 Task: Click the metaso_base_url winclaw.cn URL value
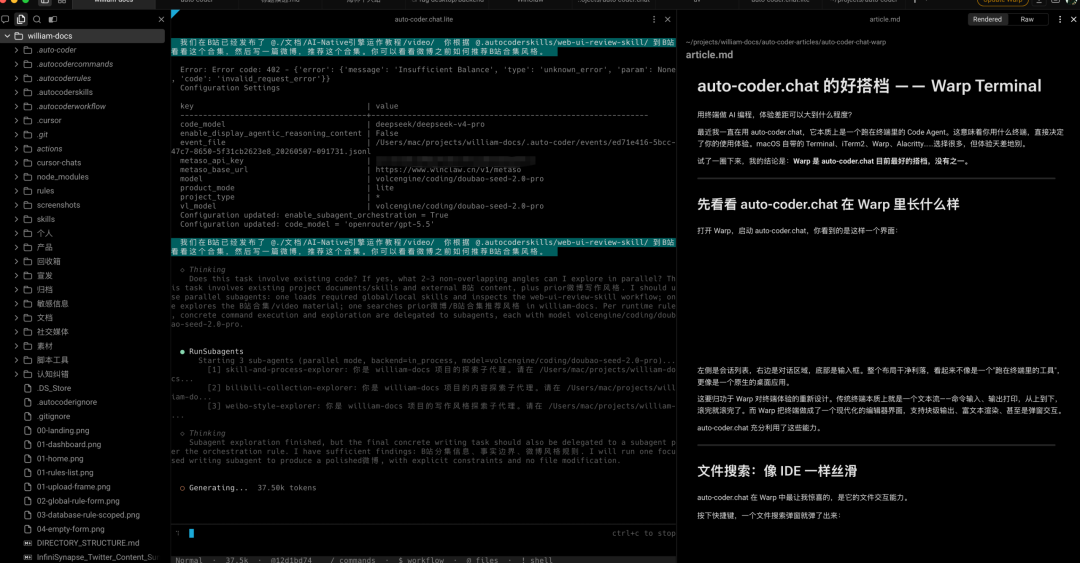(x=448, y=170)
